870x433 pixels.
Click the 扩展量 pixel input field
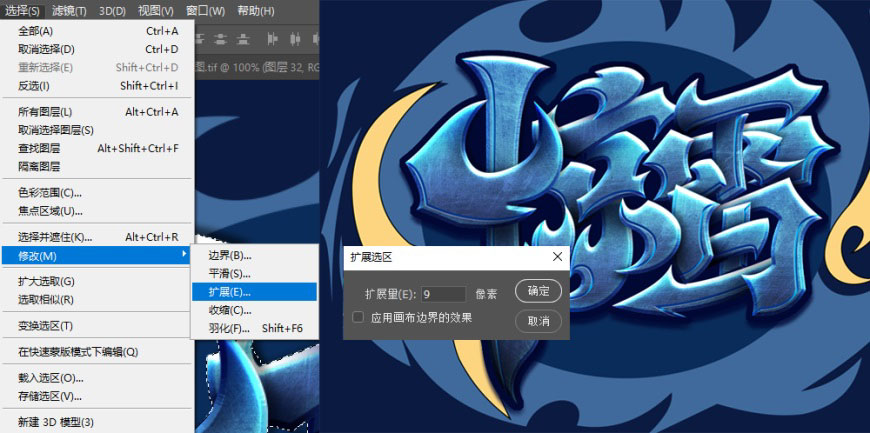pos(443,294)
